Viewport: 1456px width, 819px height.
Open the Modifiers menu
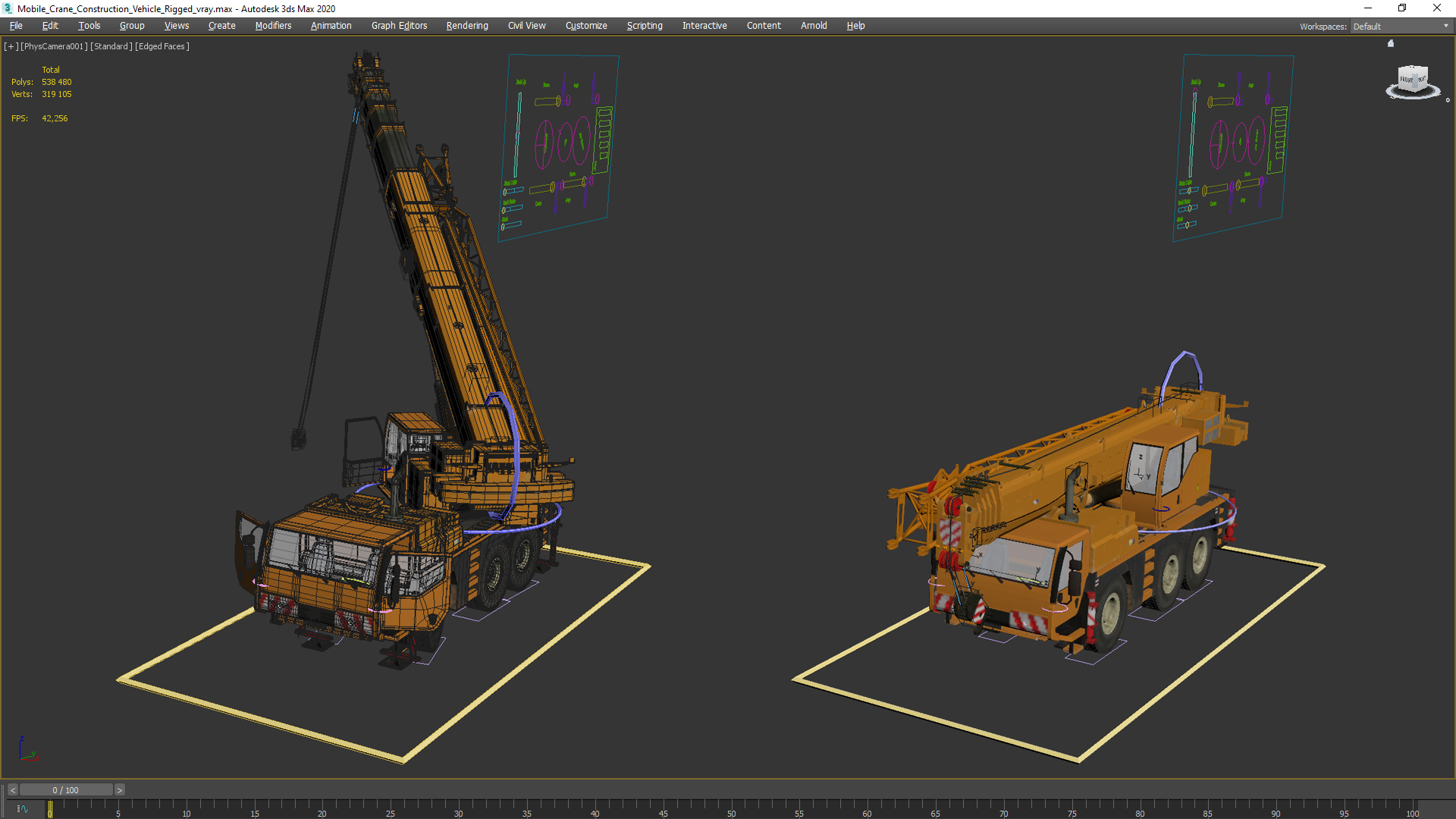tap(273, 26)
